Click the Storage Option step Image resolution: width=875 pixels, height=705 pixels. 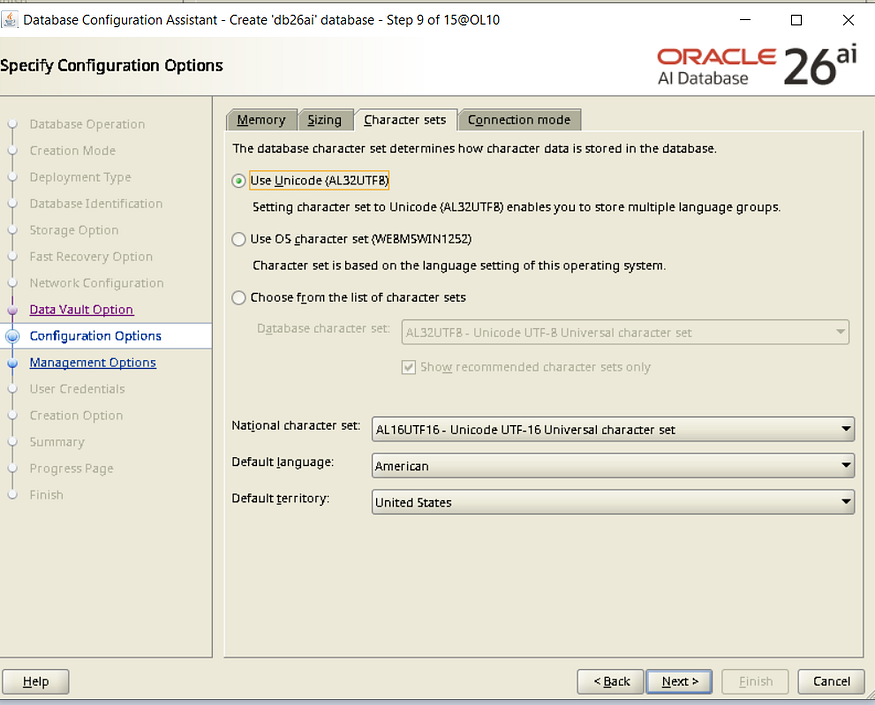74,231
